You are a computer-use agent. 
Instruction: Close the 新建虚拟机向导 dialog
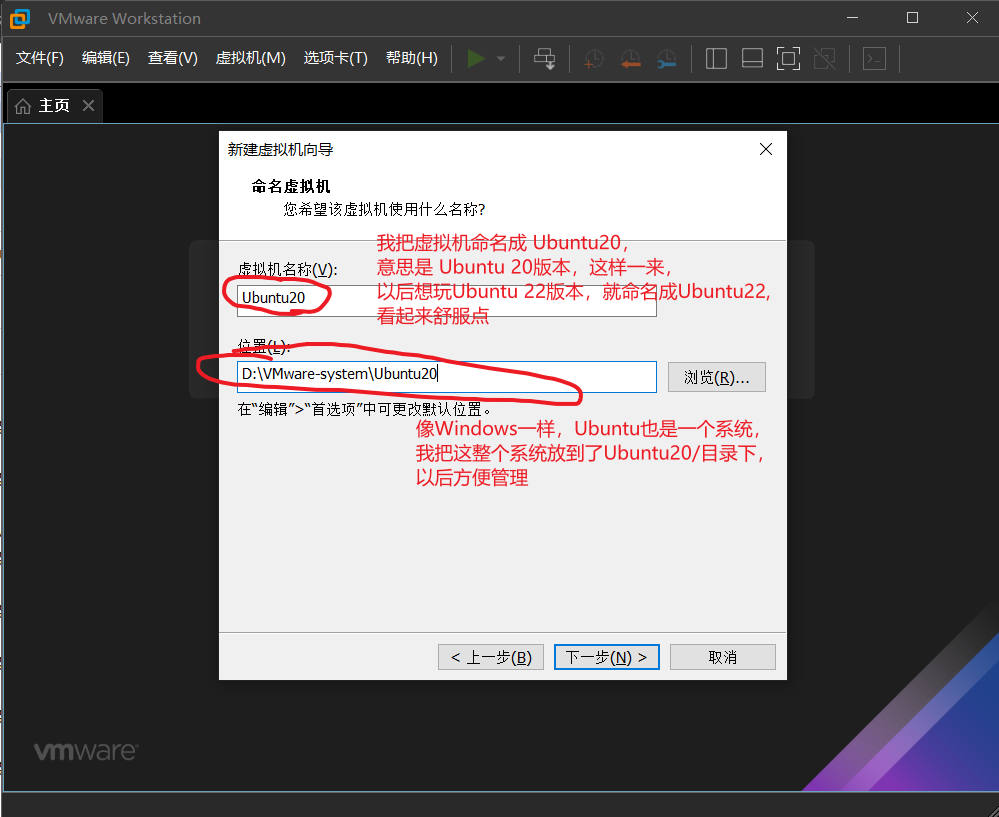tap(766, 149)
